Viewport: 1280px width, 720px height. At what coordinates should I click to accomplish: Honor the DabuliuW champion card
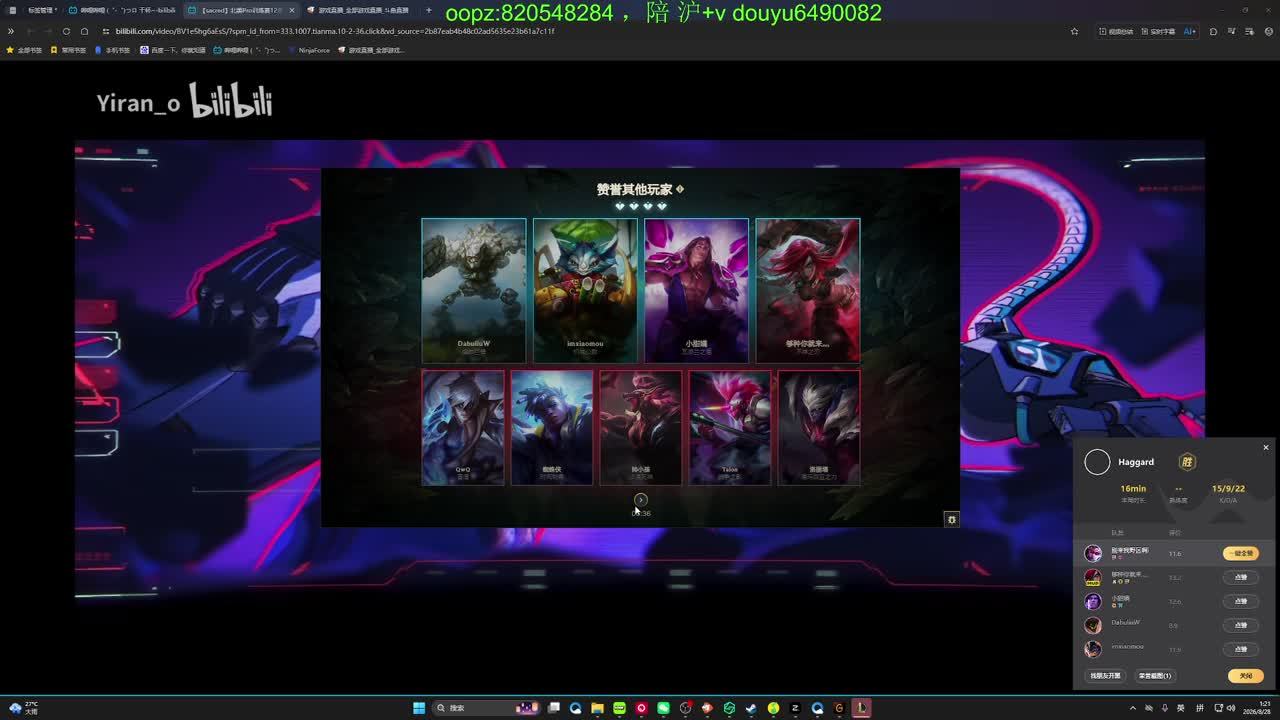pyautogui.click(x=474, y=290)
